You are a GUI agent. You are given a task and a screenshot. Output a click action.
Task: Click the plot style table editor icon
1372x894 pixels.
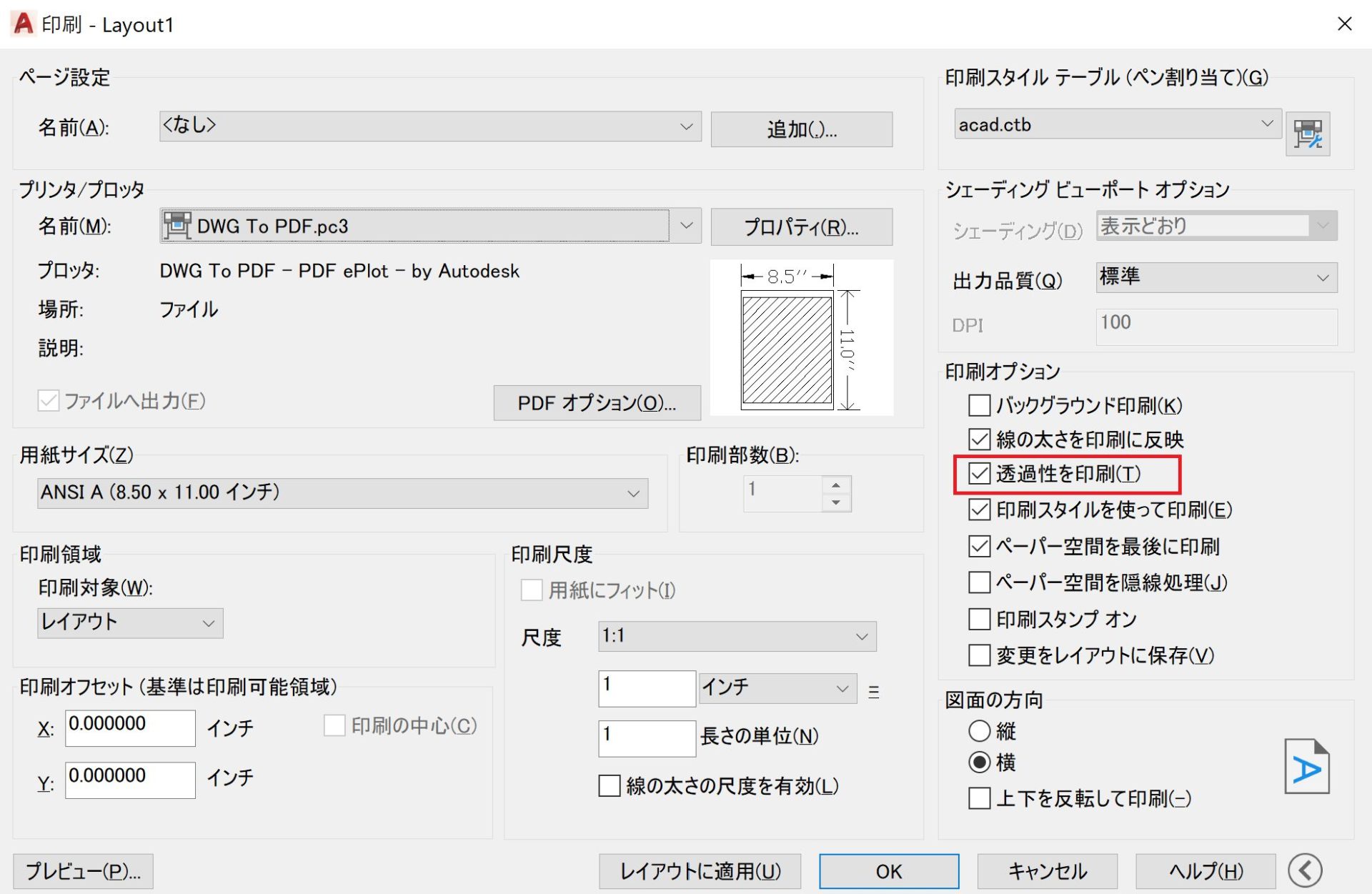(x=1308, y=134)
